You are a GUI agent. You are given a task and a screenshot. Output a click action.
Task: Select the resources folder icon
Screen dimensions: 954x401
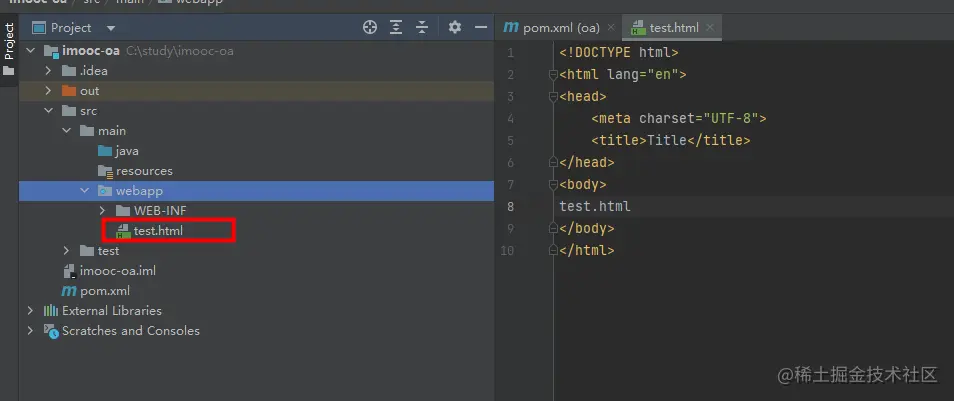(105, 171)
